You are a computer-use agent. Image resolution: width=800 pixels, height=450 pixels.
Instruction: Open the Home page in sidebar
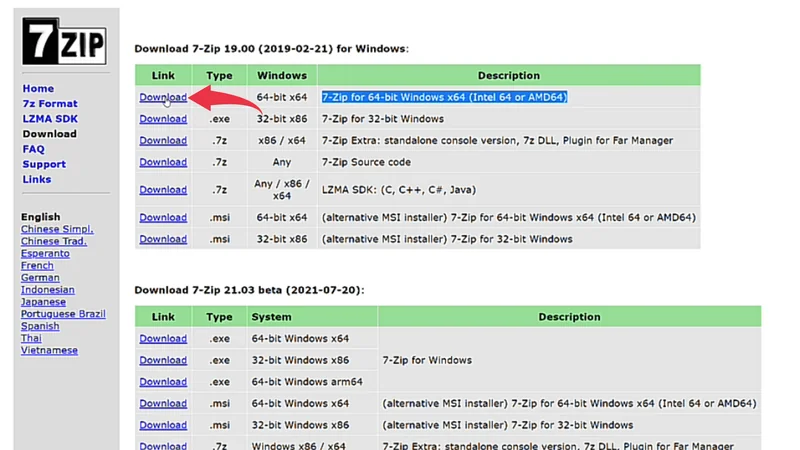point(38,89)
